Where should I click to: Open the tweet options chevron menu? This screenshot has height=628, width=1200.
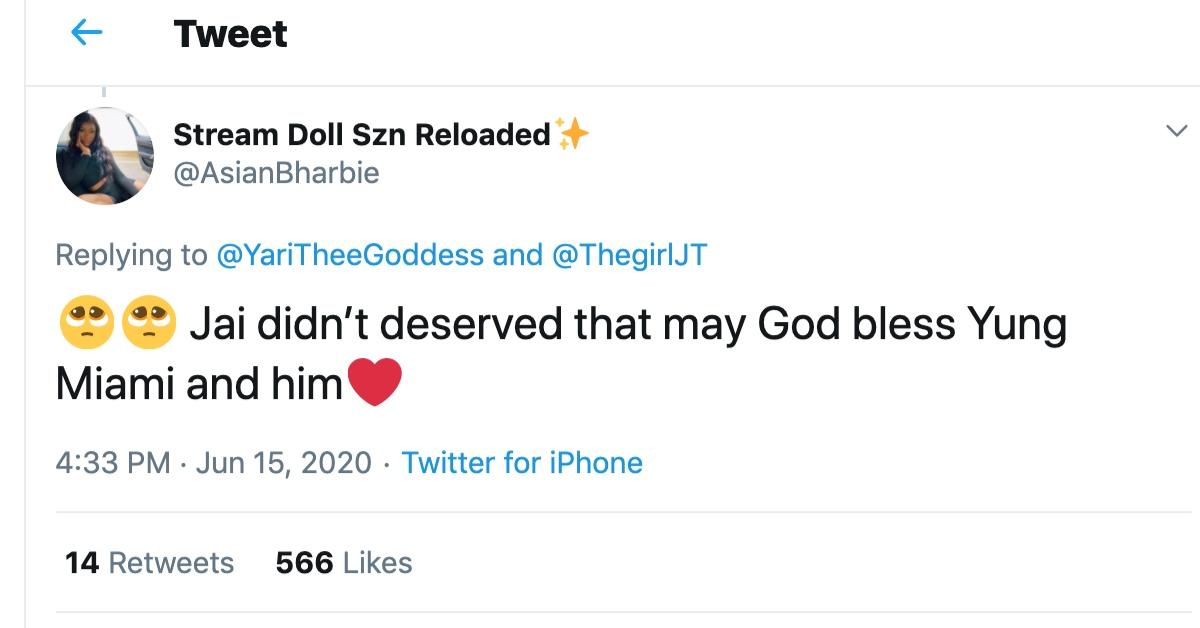coord(1177,131)
